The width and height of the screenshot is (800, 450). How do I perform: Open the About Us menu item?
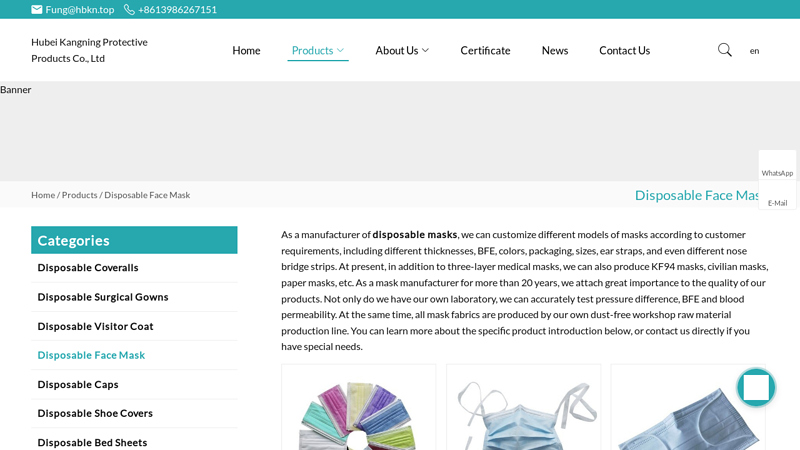click(x=396, y=50)
